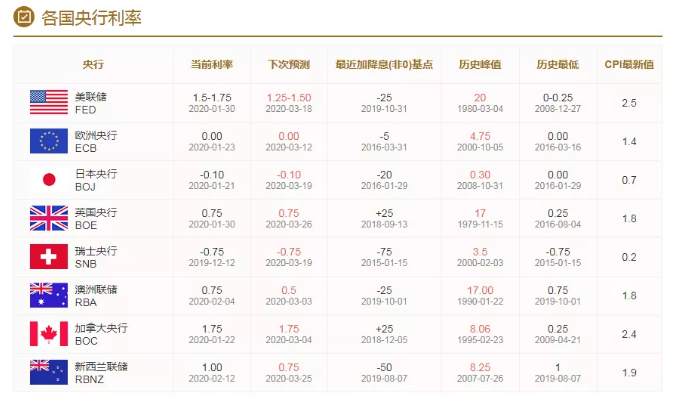Click SNB historical peak 3.5
The width and height of the screenshot is (673, 402).
(x=480, y=252)
